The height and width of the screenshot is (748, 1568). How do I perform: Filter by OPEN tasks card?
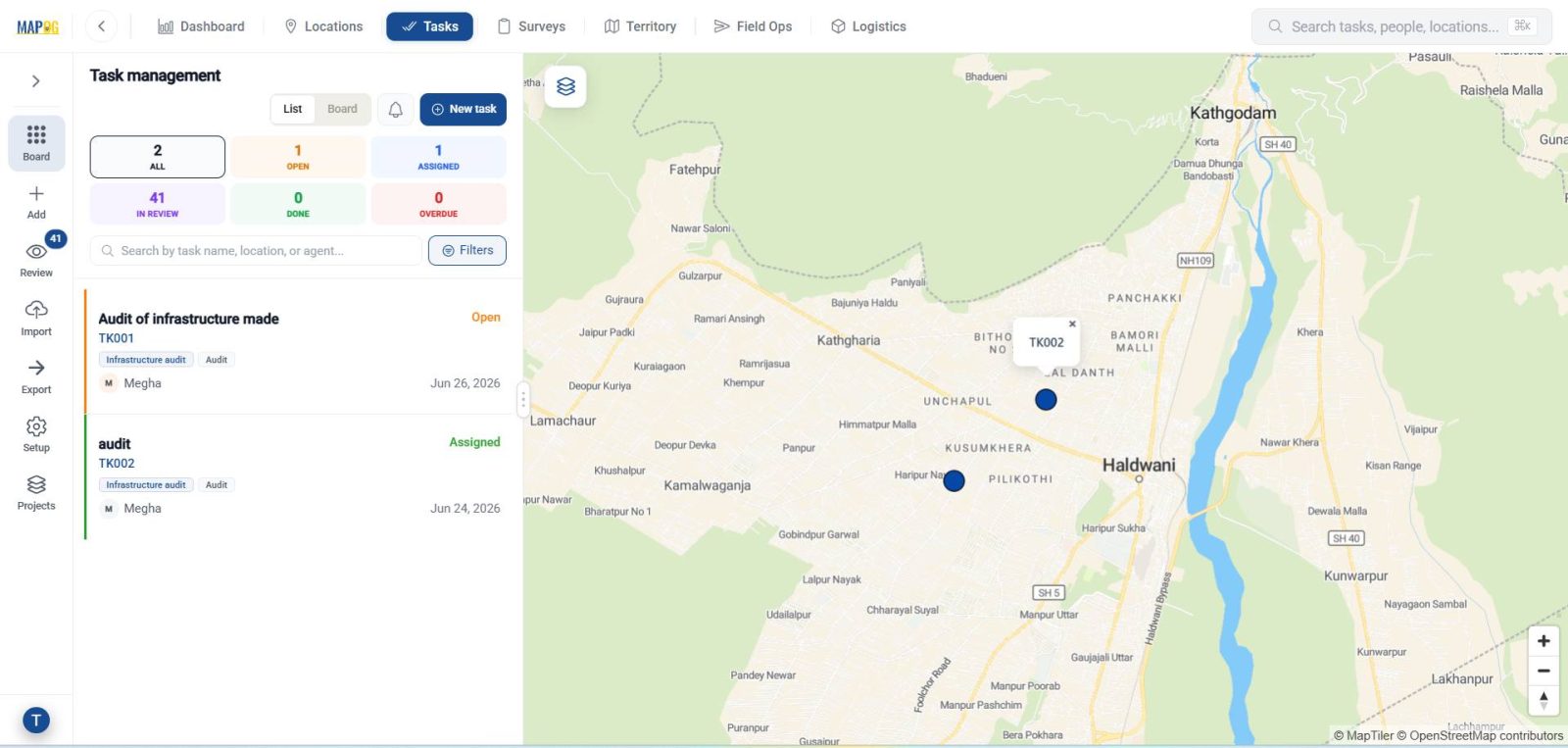tap(298, 157)
